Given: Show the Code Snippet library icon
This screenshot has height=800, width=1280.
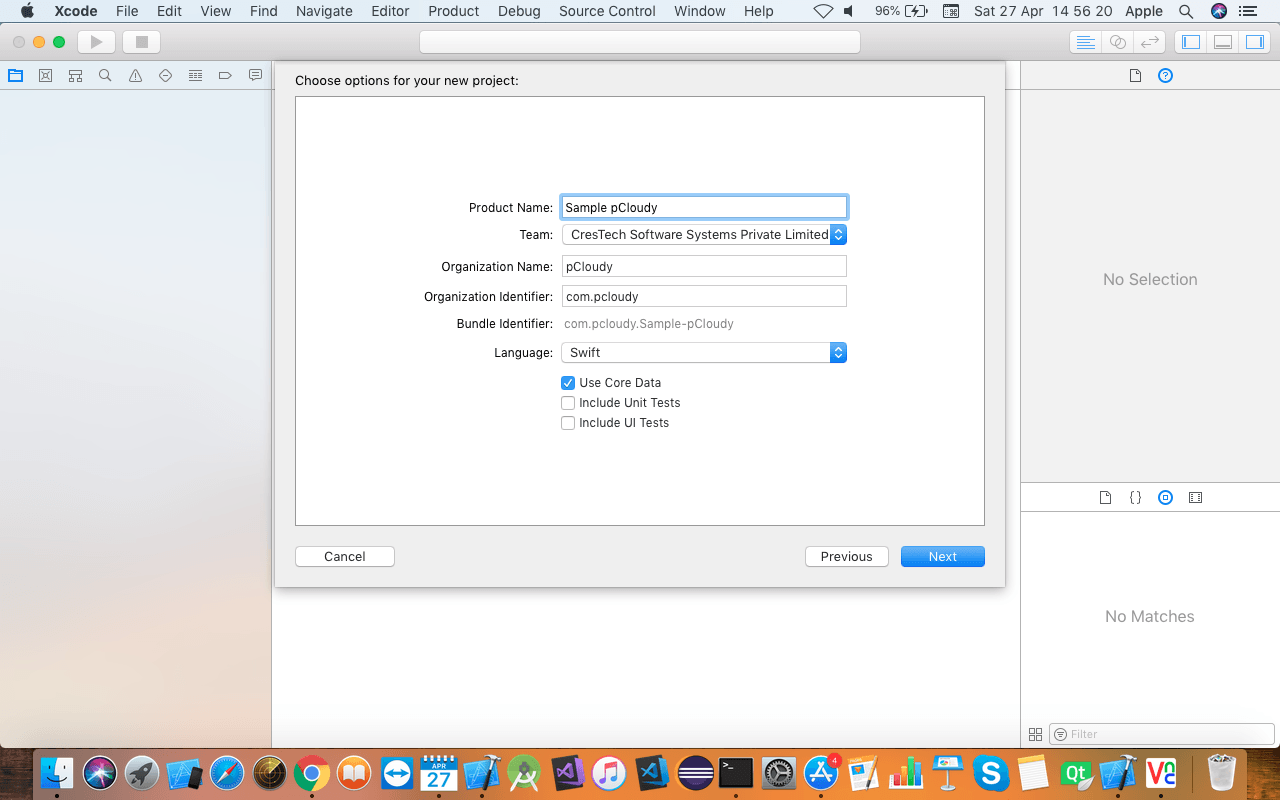Looking at the screenshot, I should point(1135,497).
